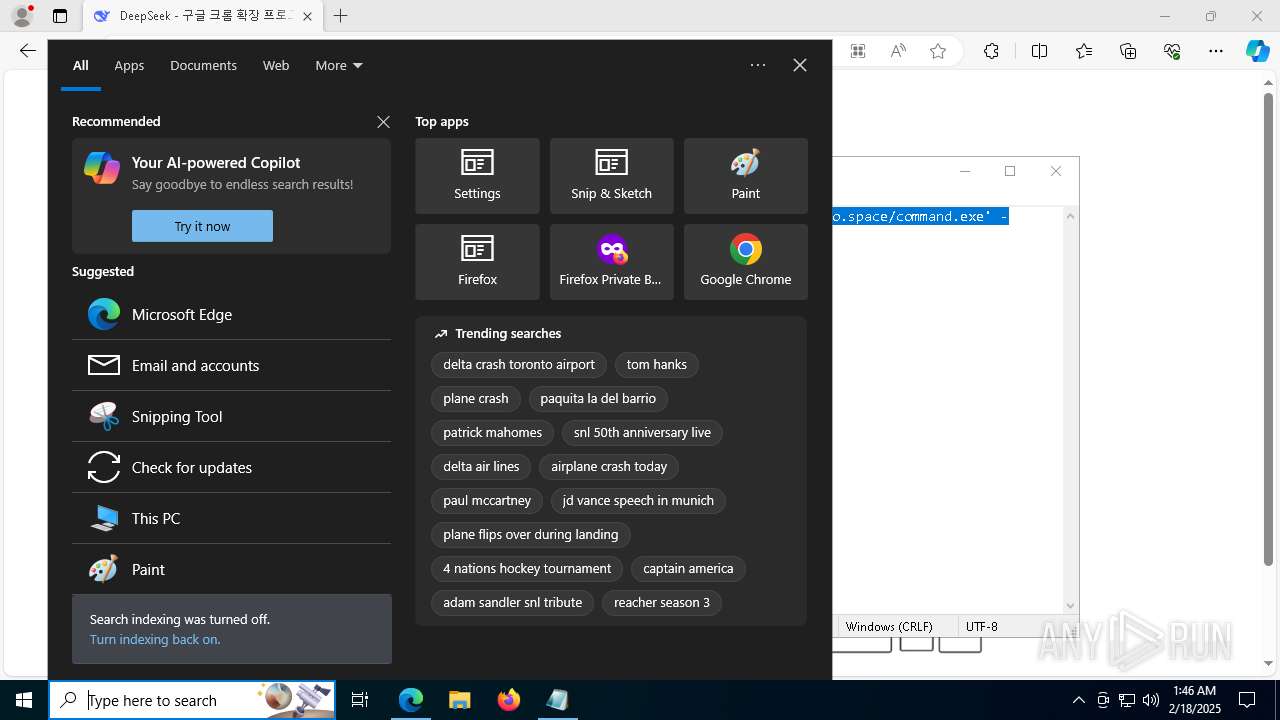The height and width of the screenshot is (720, 1280).
Task: Search delta crash toronto airport
Action: [519, 365]
